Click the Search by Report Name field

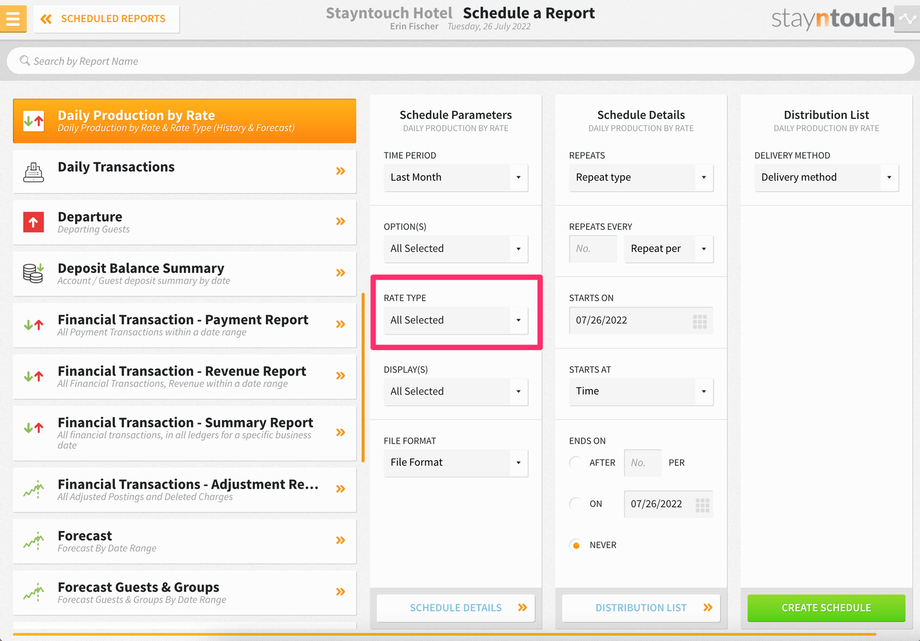click(x=460, y=61)
